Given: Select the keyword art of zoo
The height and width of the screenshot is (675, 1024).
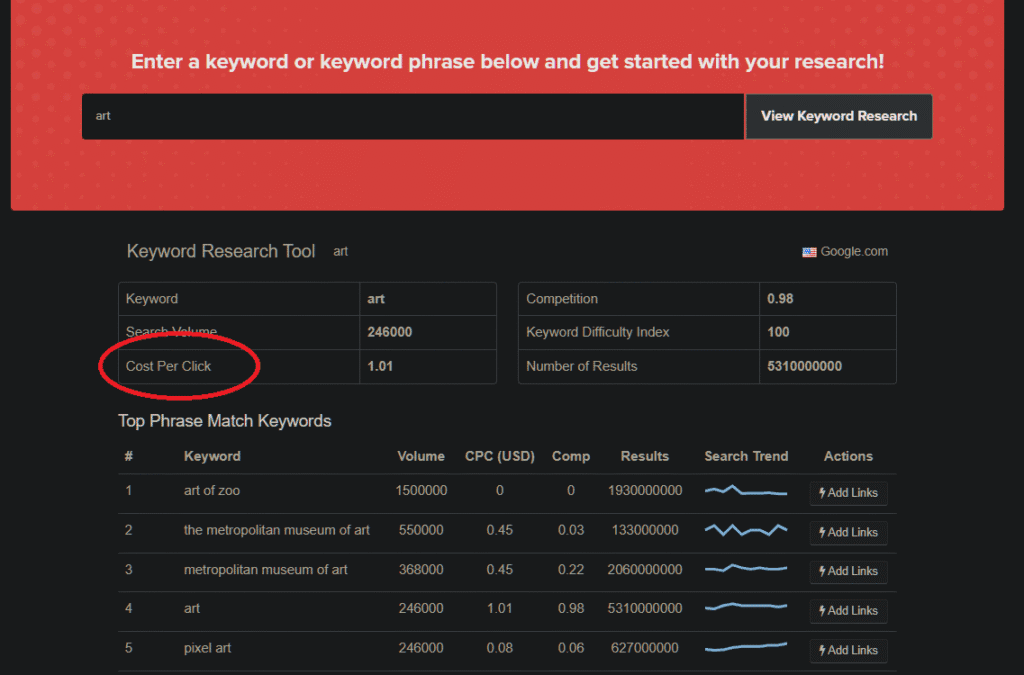Looking at the screenshot, I should 211,490.
